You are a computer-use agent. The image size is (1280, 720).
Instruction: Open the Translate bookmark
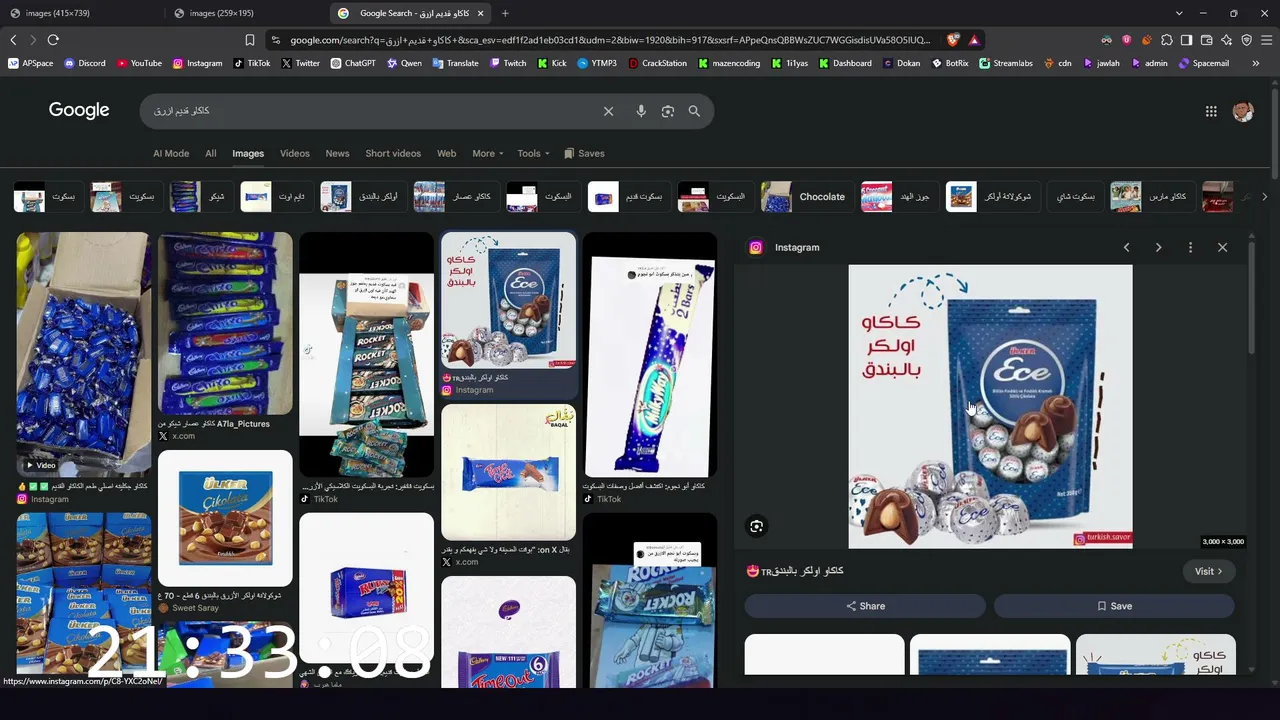(456, 63)
